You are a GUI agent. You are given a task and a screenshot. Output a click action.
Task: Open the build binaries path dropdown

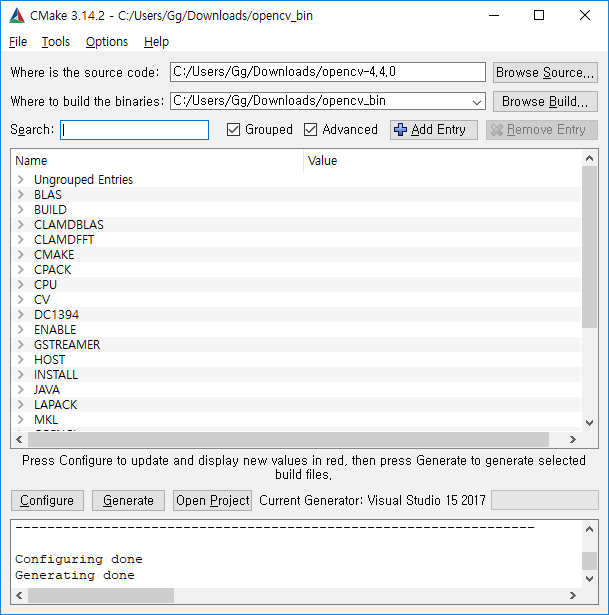tap(476, 102)
